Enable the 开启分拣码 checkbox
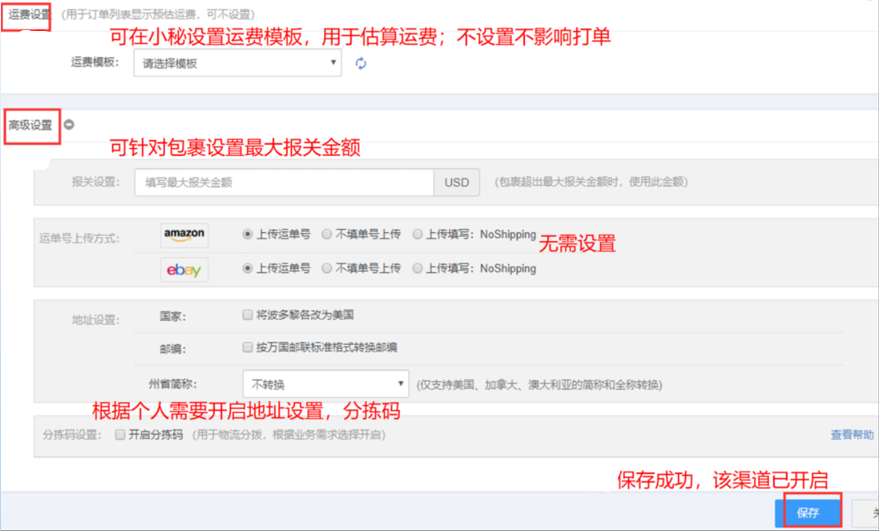 (120, 435)
